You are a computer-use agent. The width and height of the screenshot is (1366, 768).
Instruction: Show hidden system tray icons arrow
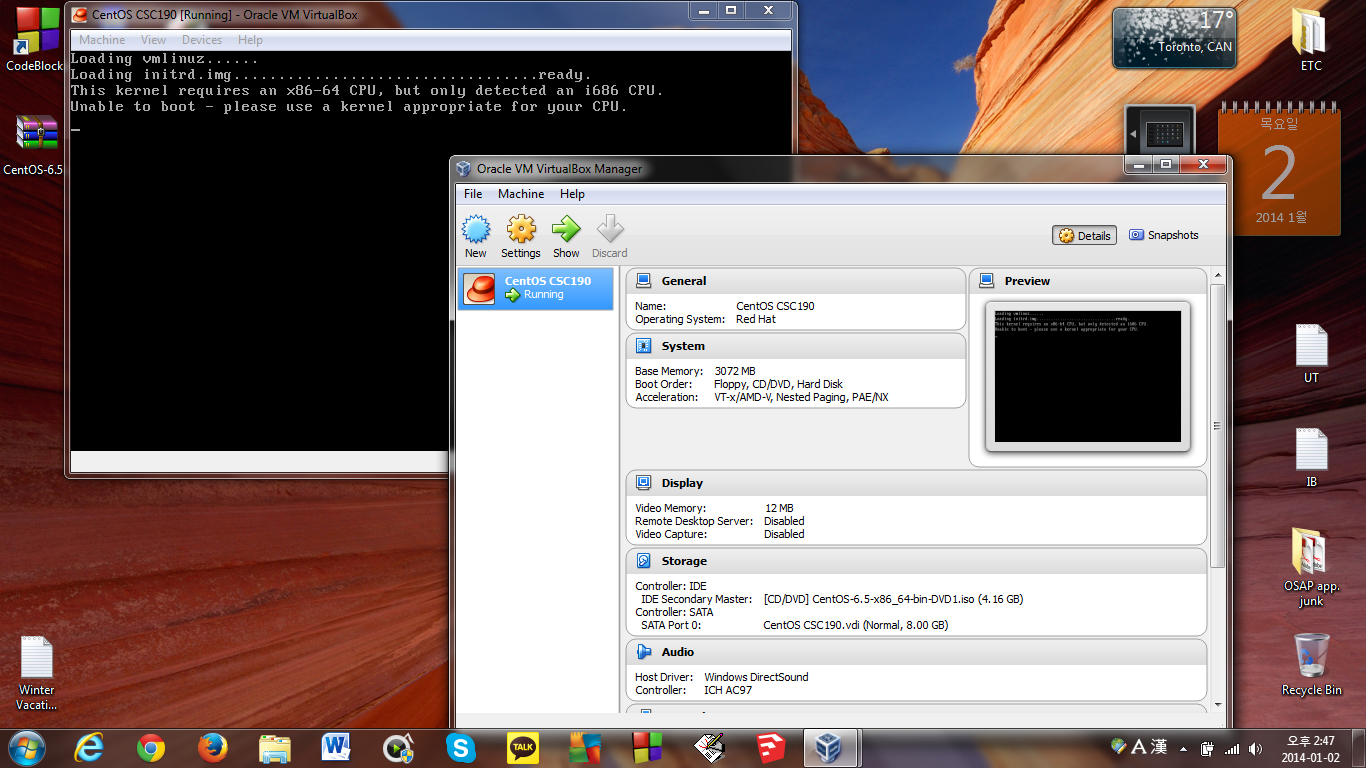click(x=1184, y=748)
